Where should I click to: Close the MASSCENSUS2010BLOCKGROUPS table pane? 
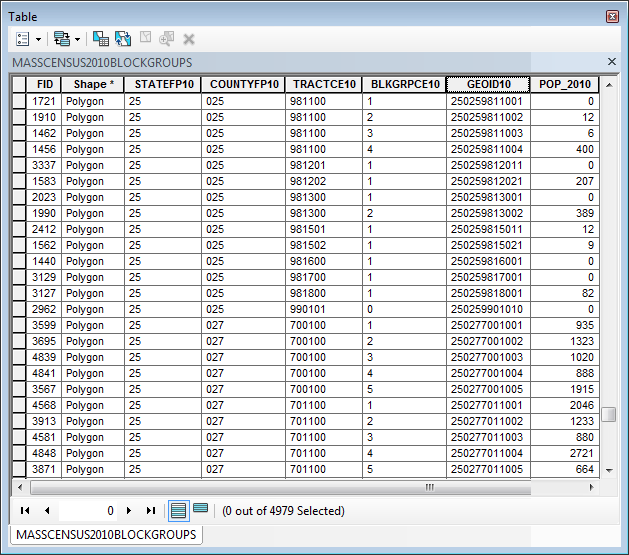(x=612, y=61)
